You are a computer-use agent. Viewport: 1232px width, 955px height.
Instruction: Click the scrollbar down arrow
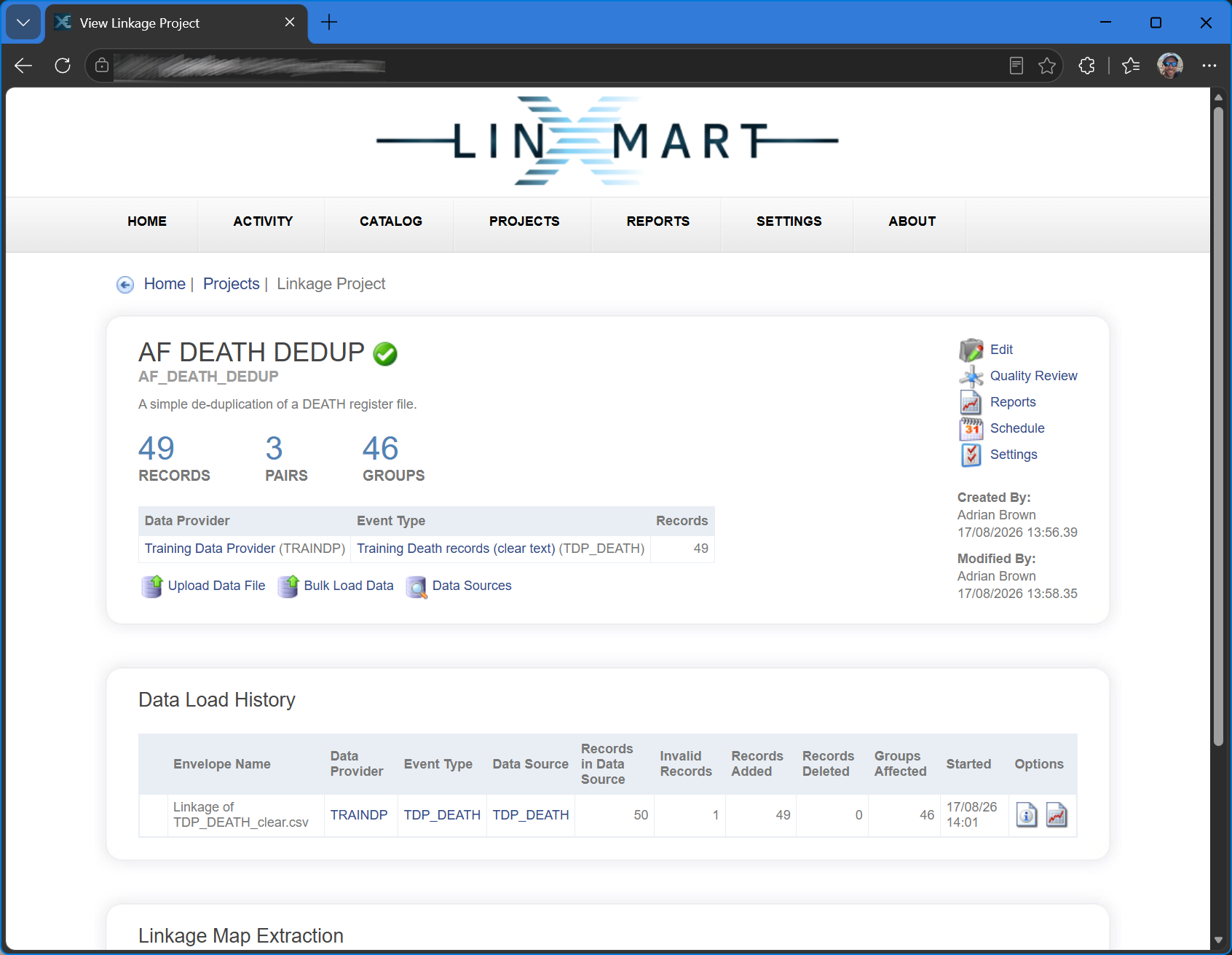1218,940
